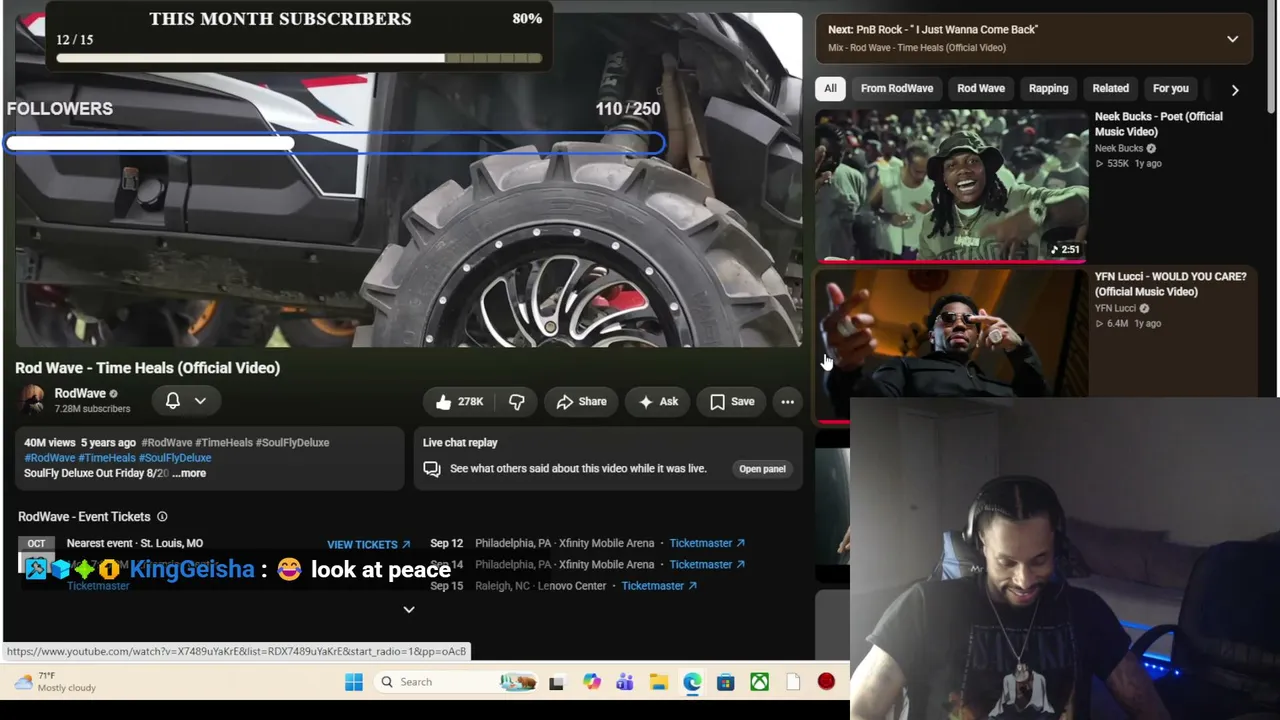The width and height of the screenshot is (1280, 720).
Task: Expand more event tickets with the chevron
Action: pyautogui.click(x=409, y=609)
